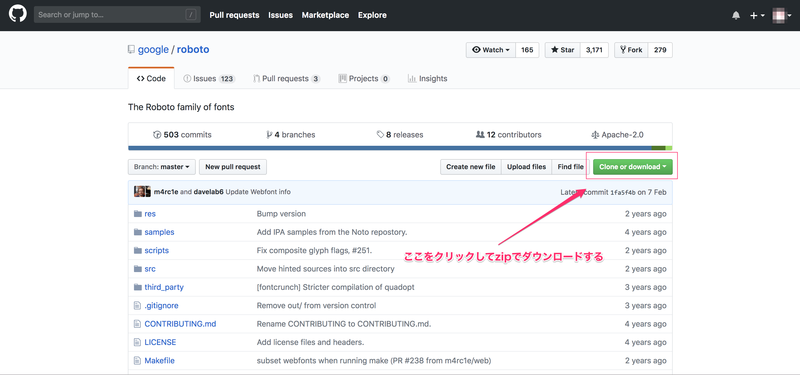Viewport: 800px width, 375px height.
Task: Click the file icon beside LICENSE
Action: click(137, 342)
